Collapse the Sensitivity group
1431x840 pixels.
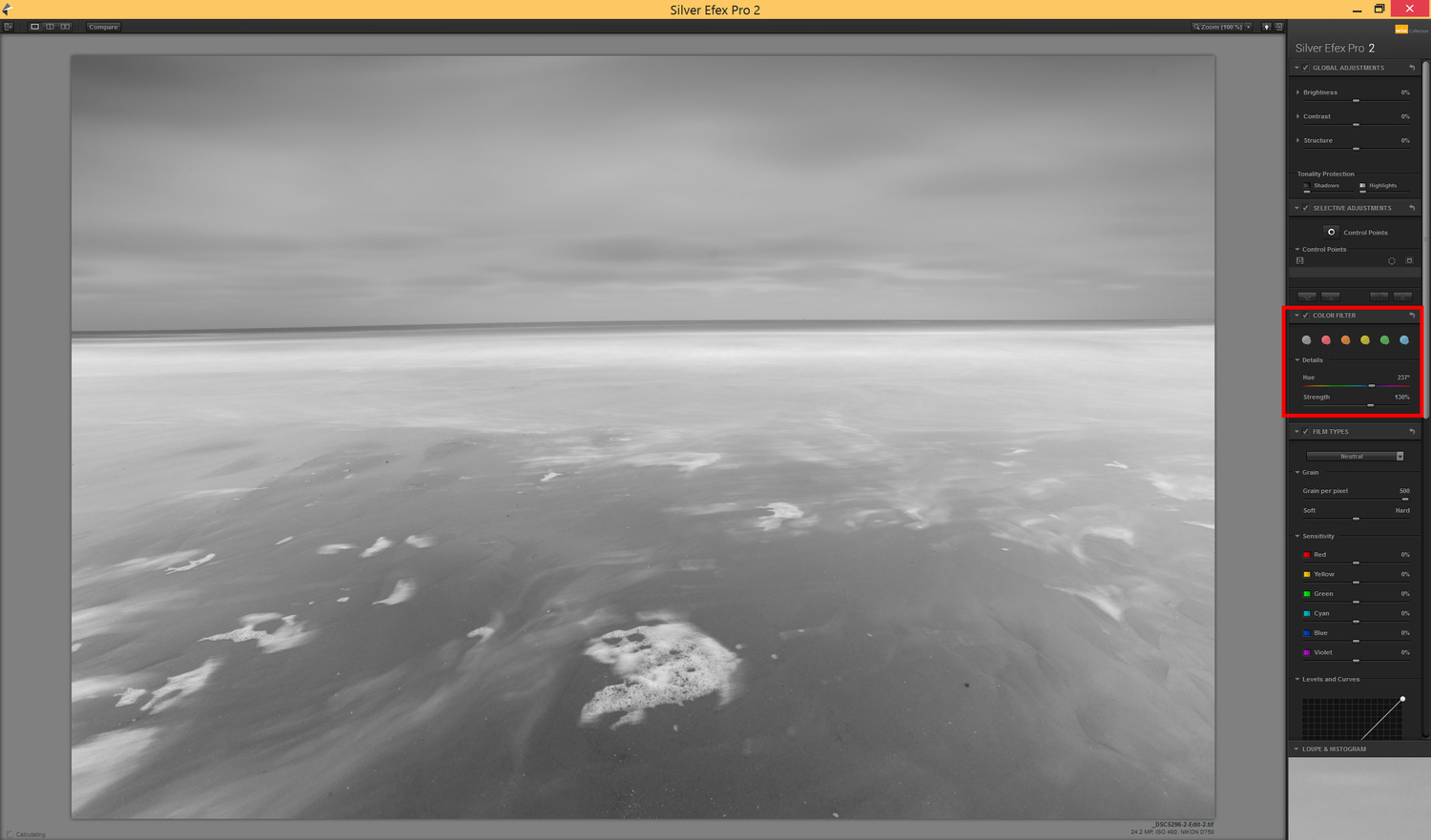pyautogui.click(x=1297, y=537)
